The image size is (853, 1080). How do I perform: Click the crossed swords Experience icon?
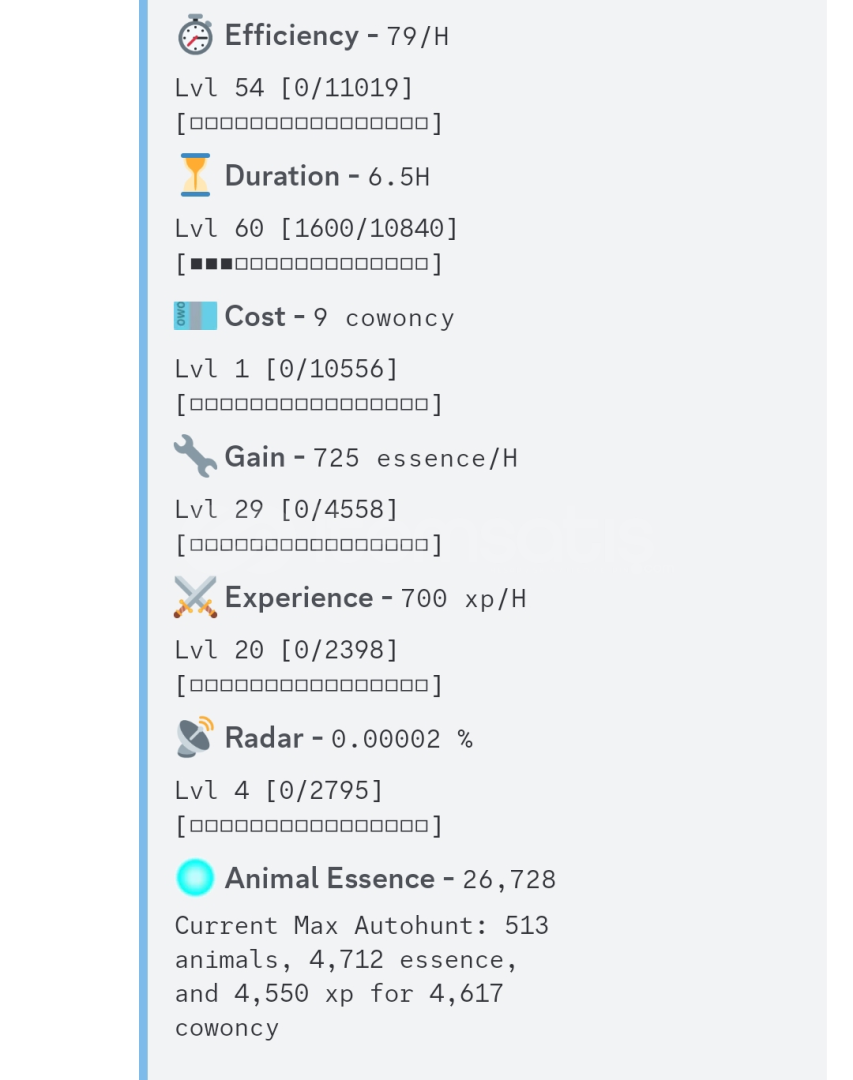pyautogui.click(x=195, y=597)
